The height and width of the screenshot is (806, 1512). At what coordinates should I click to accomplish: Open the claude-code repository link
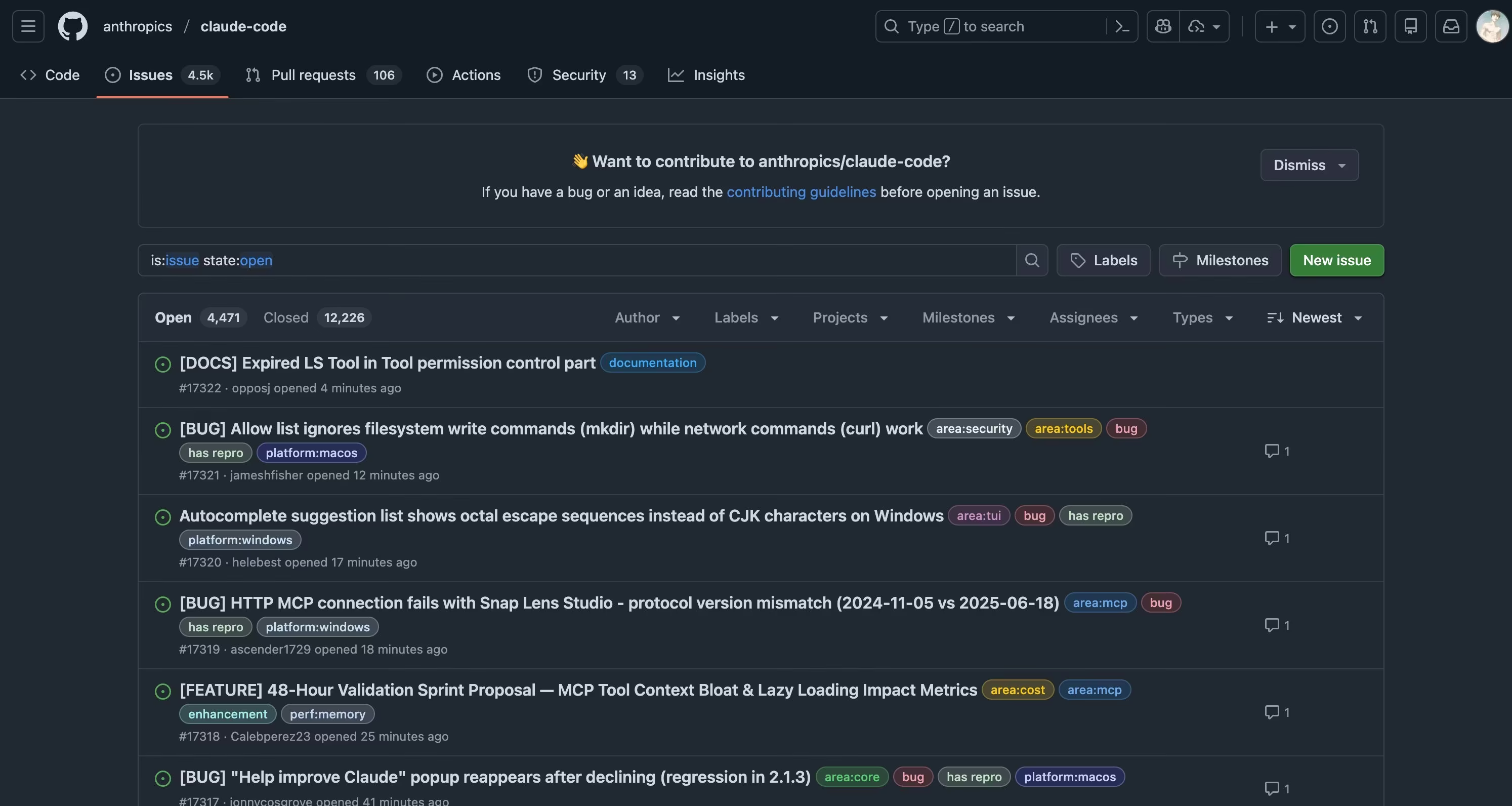coord(243,26)
